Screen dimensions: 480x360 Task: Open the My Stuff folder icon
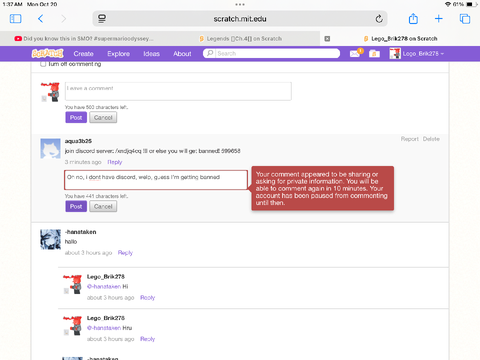374,53
